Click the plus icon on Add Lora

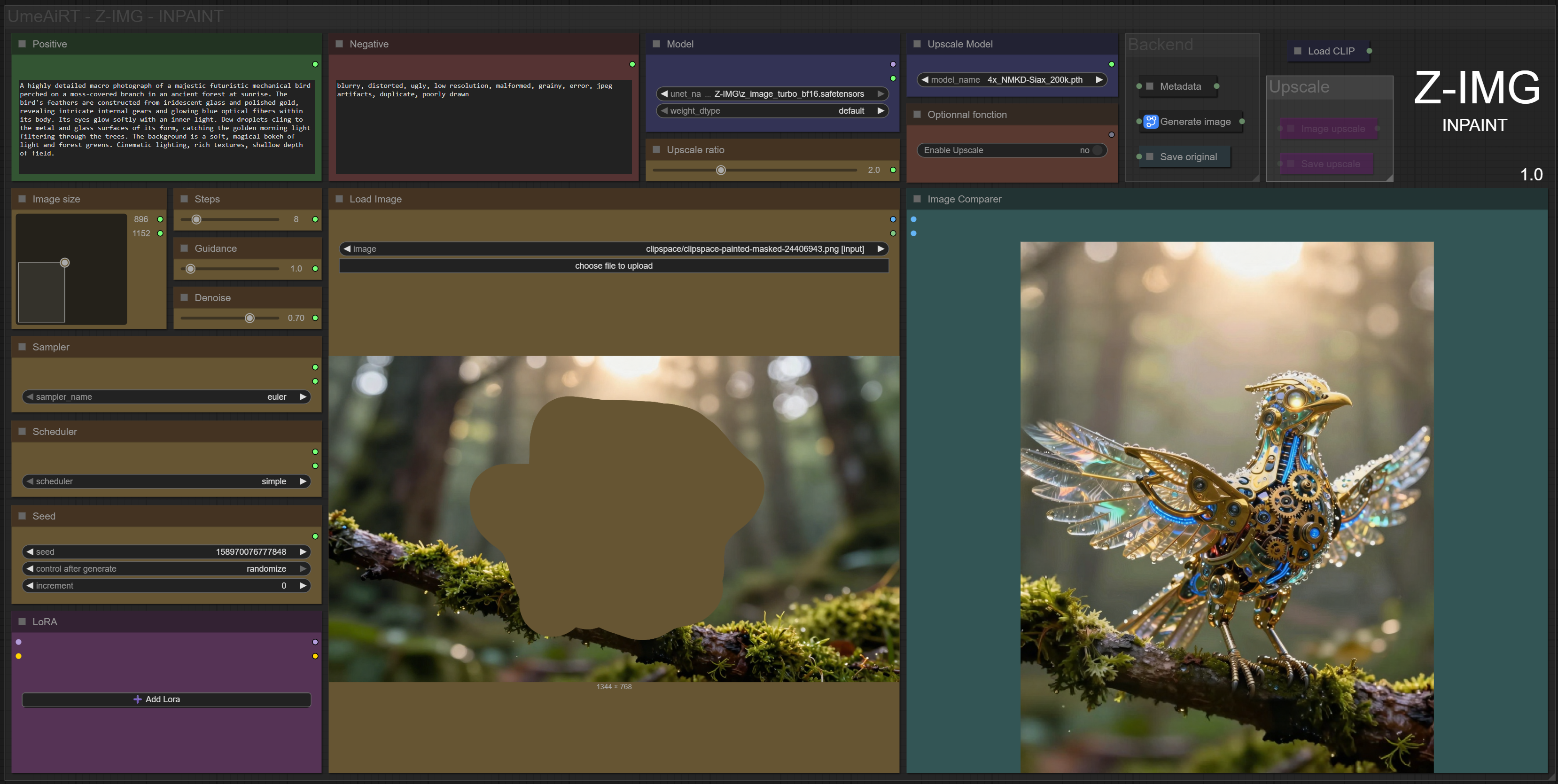[137, 699]
